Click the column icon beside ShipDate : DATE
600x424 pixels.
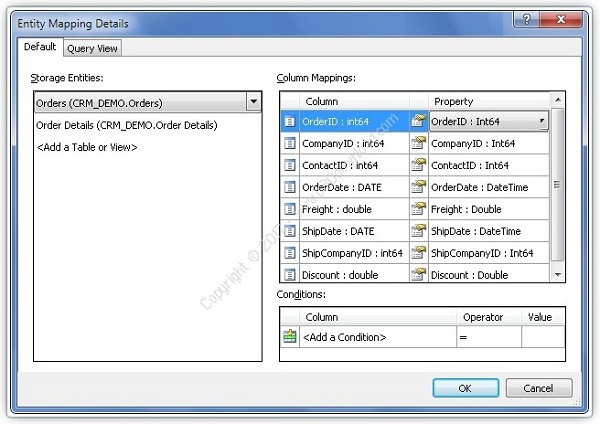[290, 231]
